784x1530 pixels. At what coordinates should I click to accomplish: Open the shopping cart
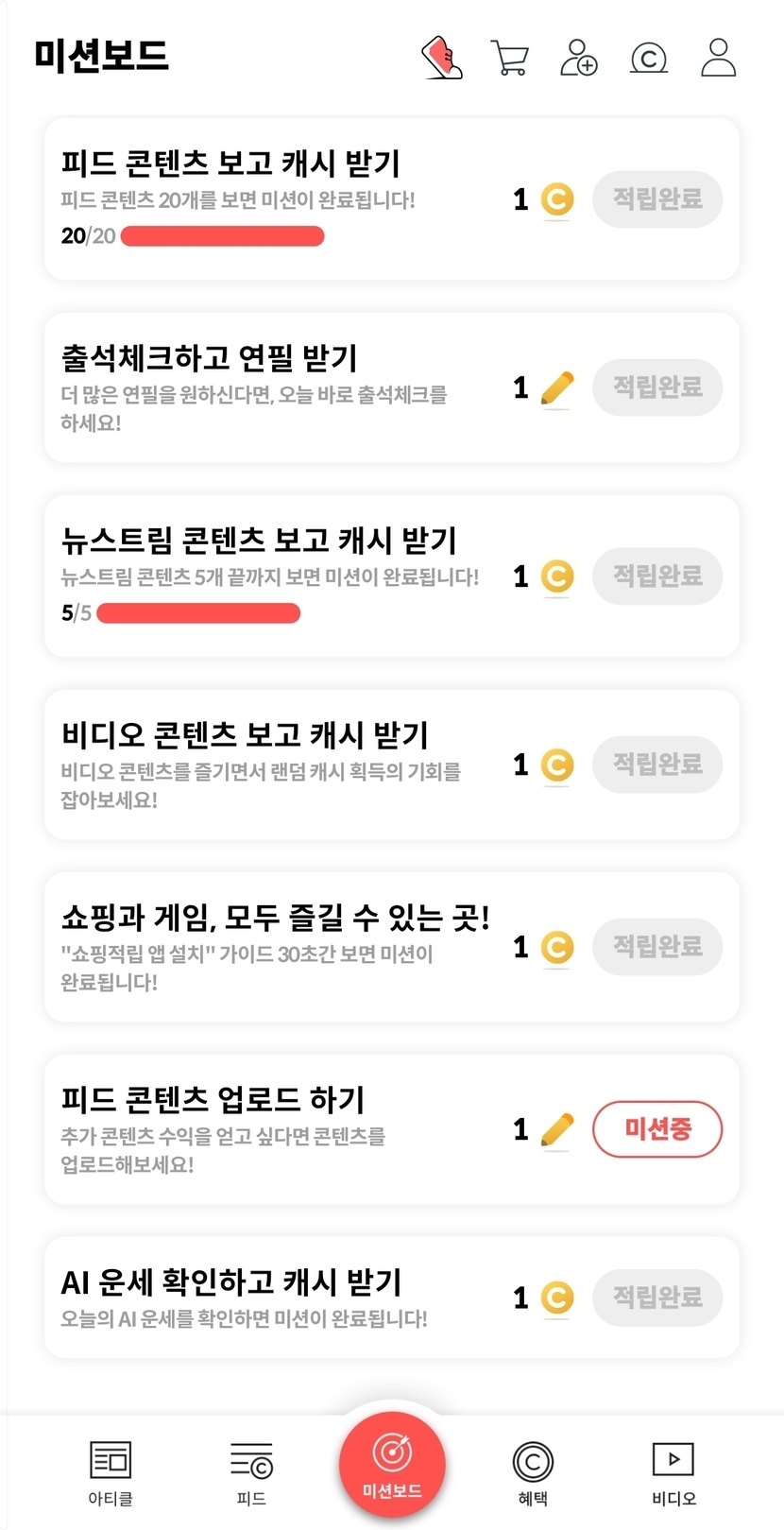tap(509, 58)
